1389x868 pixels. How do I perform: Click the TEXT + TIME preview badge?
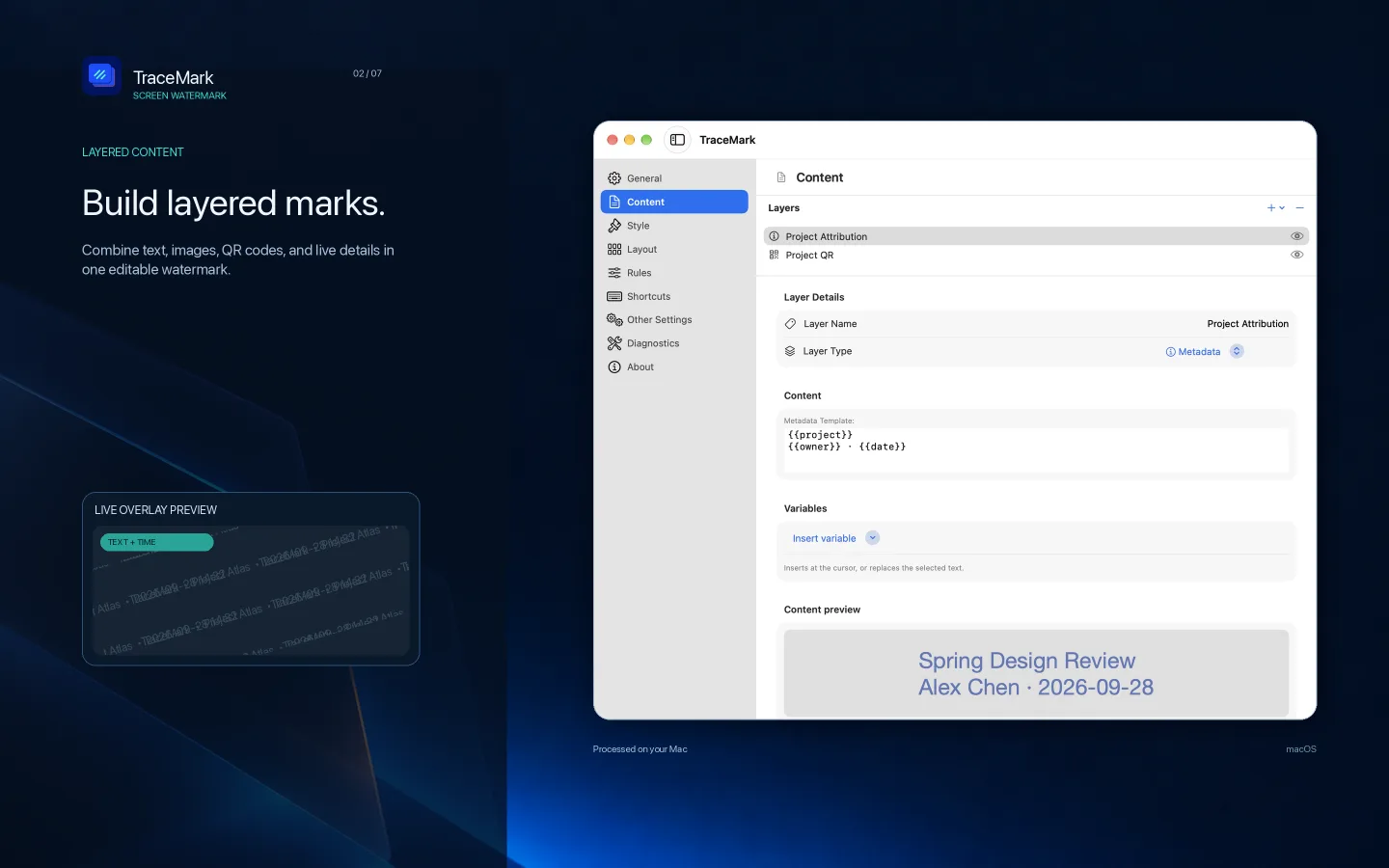[x=156, y=542]
